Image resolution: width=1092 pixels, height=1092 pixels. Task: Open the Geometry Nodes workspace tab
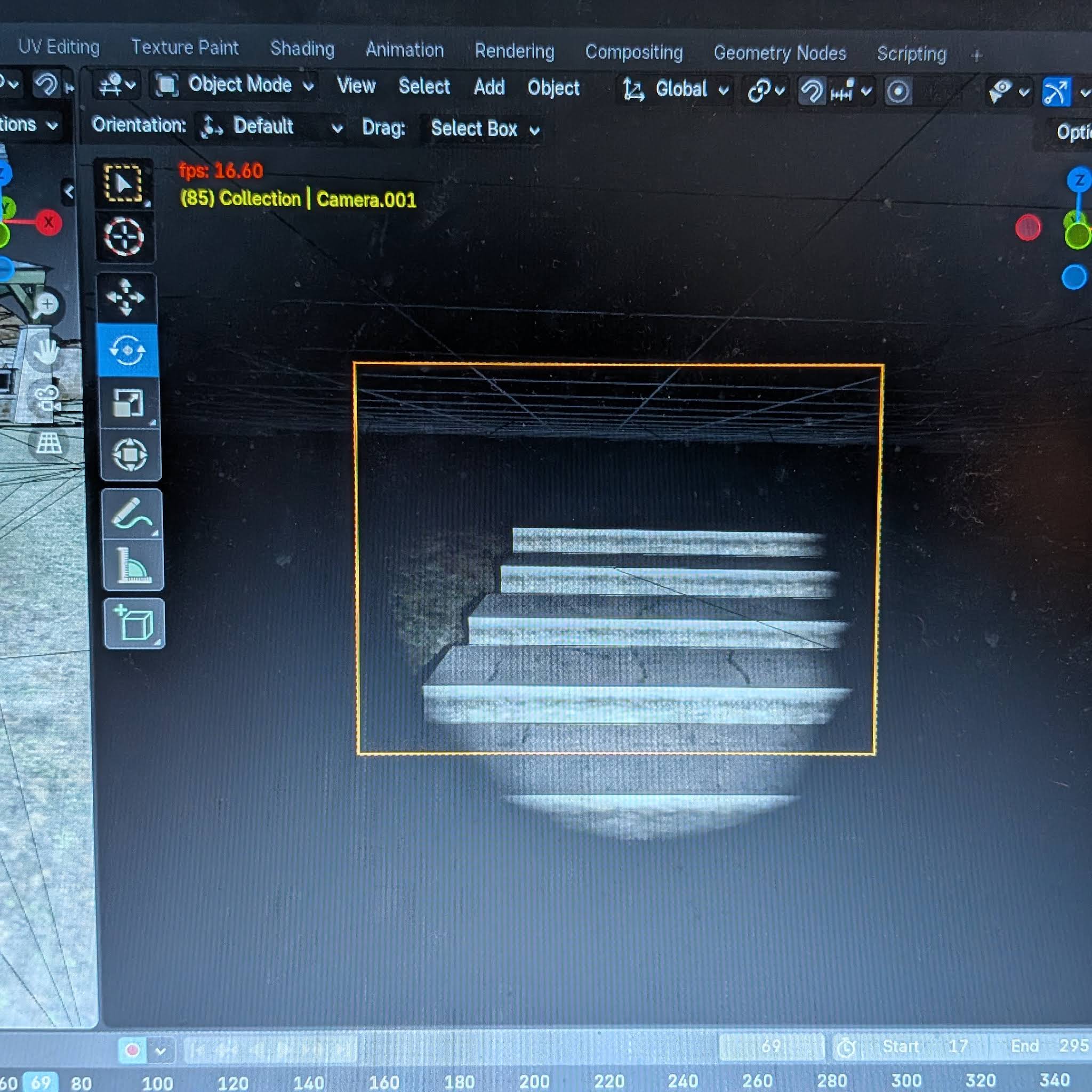(x=780, y=53)
